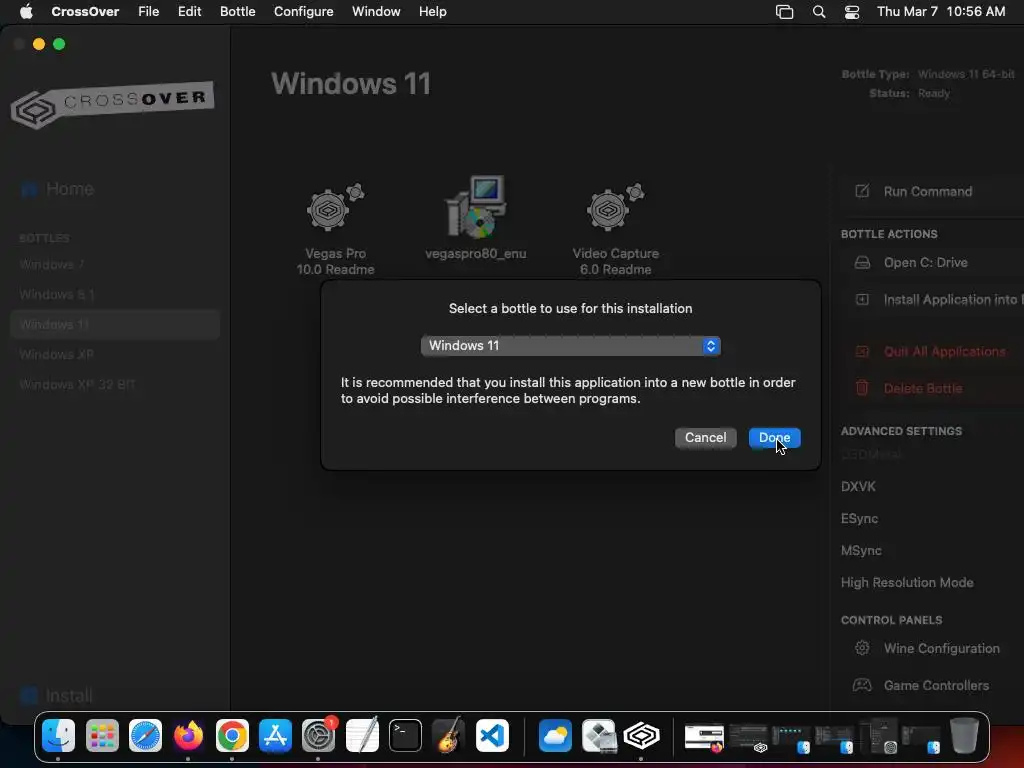Click the Open C: Drive label

click(x=925, y=263)
